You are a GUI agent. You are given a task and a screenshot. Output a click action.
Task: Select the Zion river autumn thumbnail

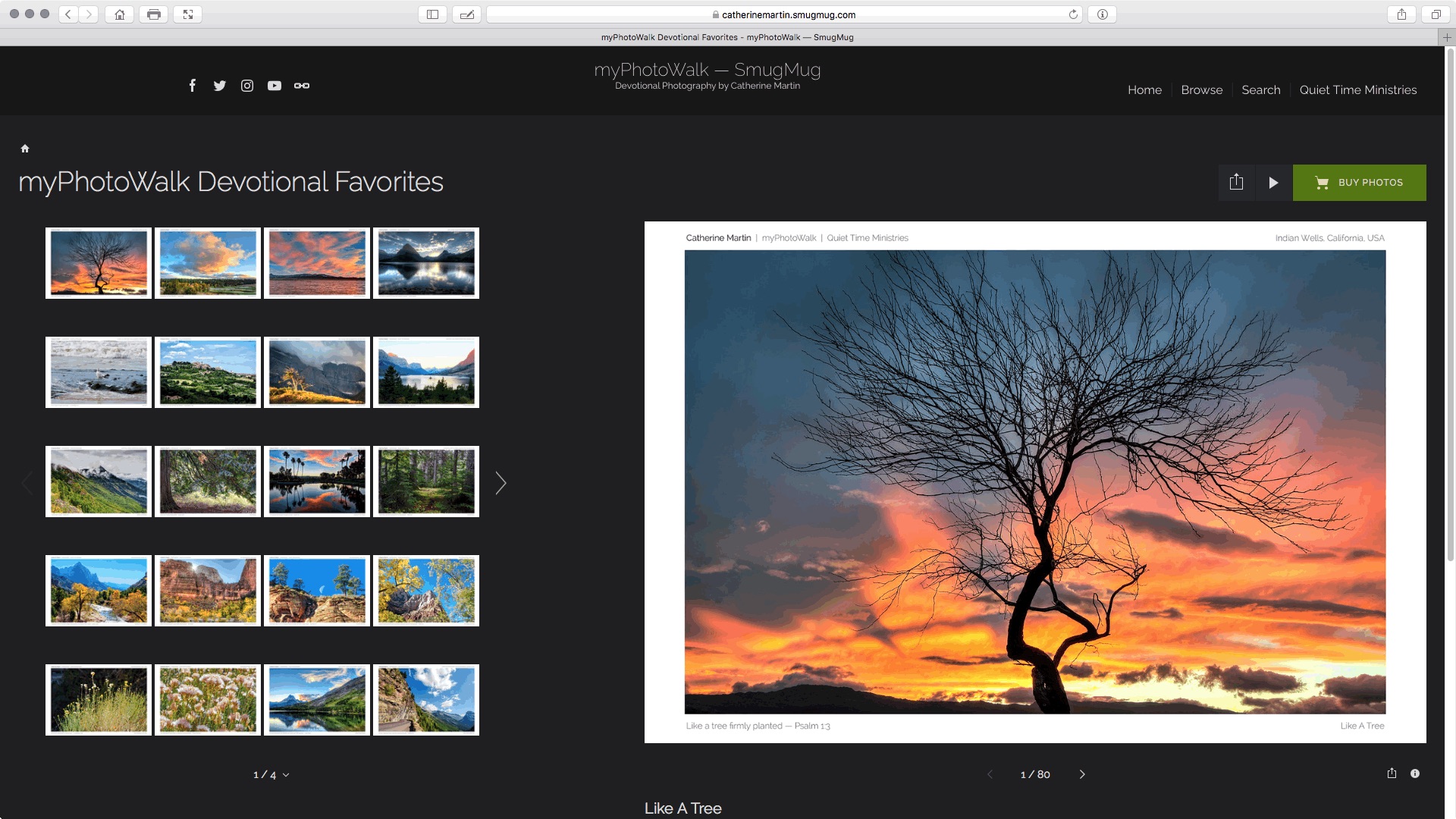(x=99, y=591)
